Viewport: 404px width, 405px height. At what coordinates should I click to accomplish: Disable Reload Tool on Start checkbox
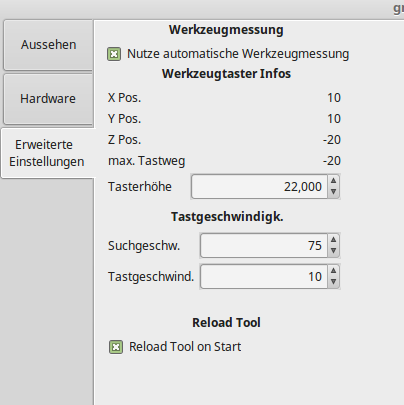click(116, 347)
